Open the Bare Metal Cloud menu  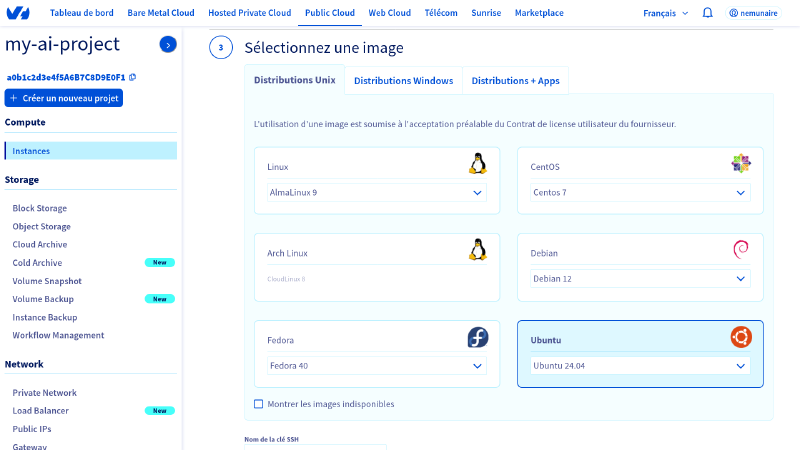[161, 13]
